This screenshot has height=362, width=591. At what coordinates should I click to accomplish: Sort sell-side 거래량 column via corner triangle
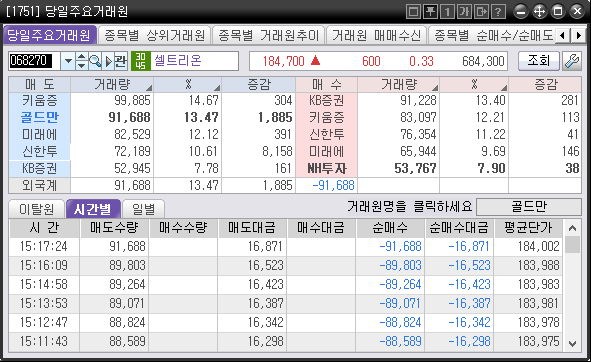(x=149, y=88)
